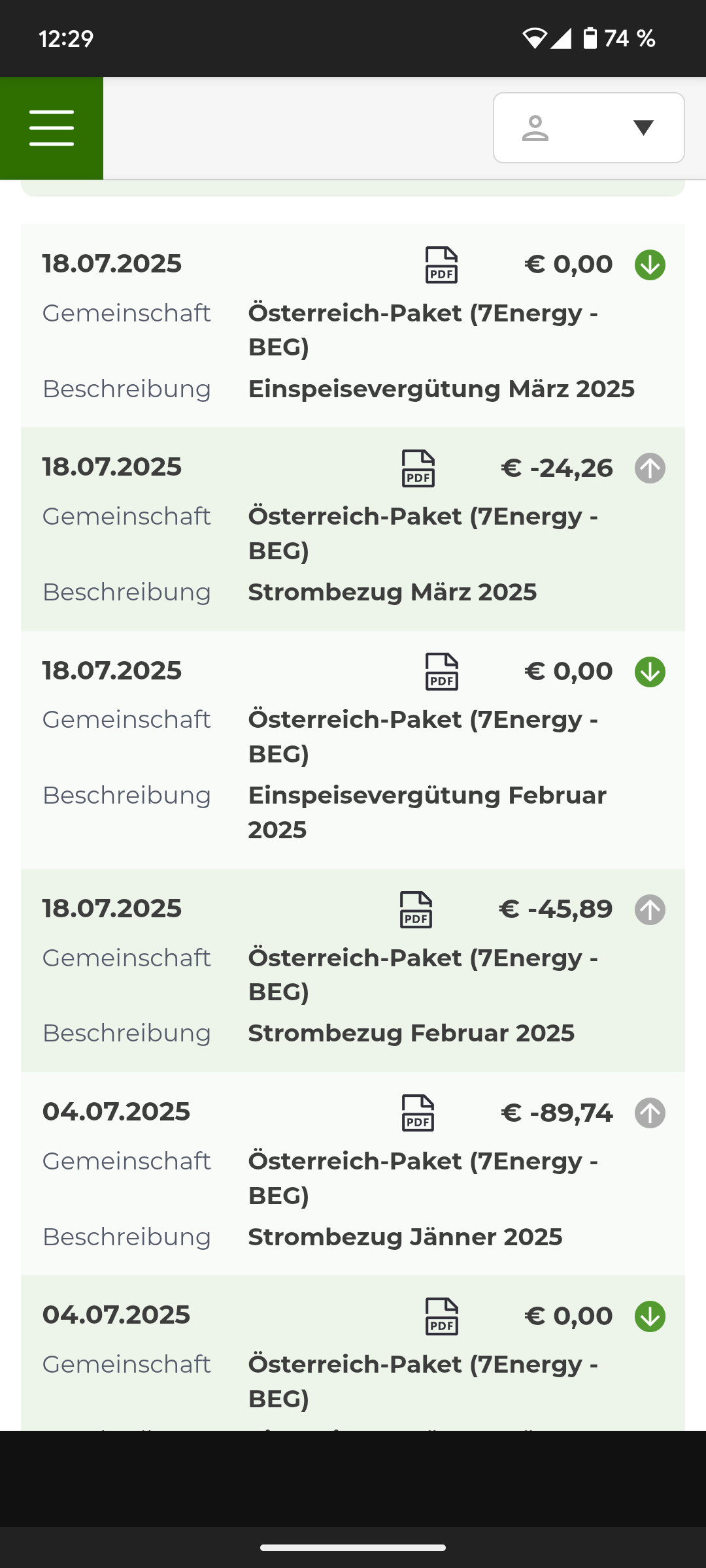
Task: Tap the Strombezug Jänner 2025 description
Action: point(405,1237)
